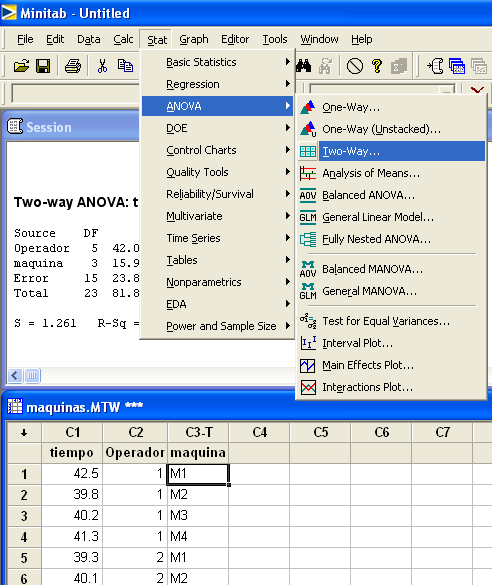Click the Cut scissors icon
Viewport: 492px width, 585px height.
[102, 66]
